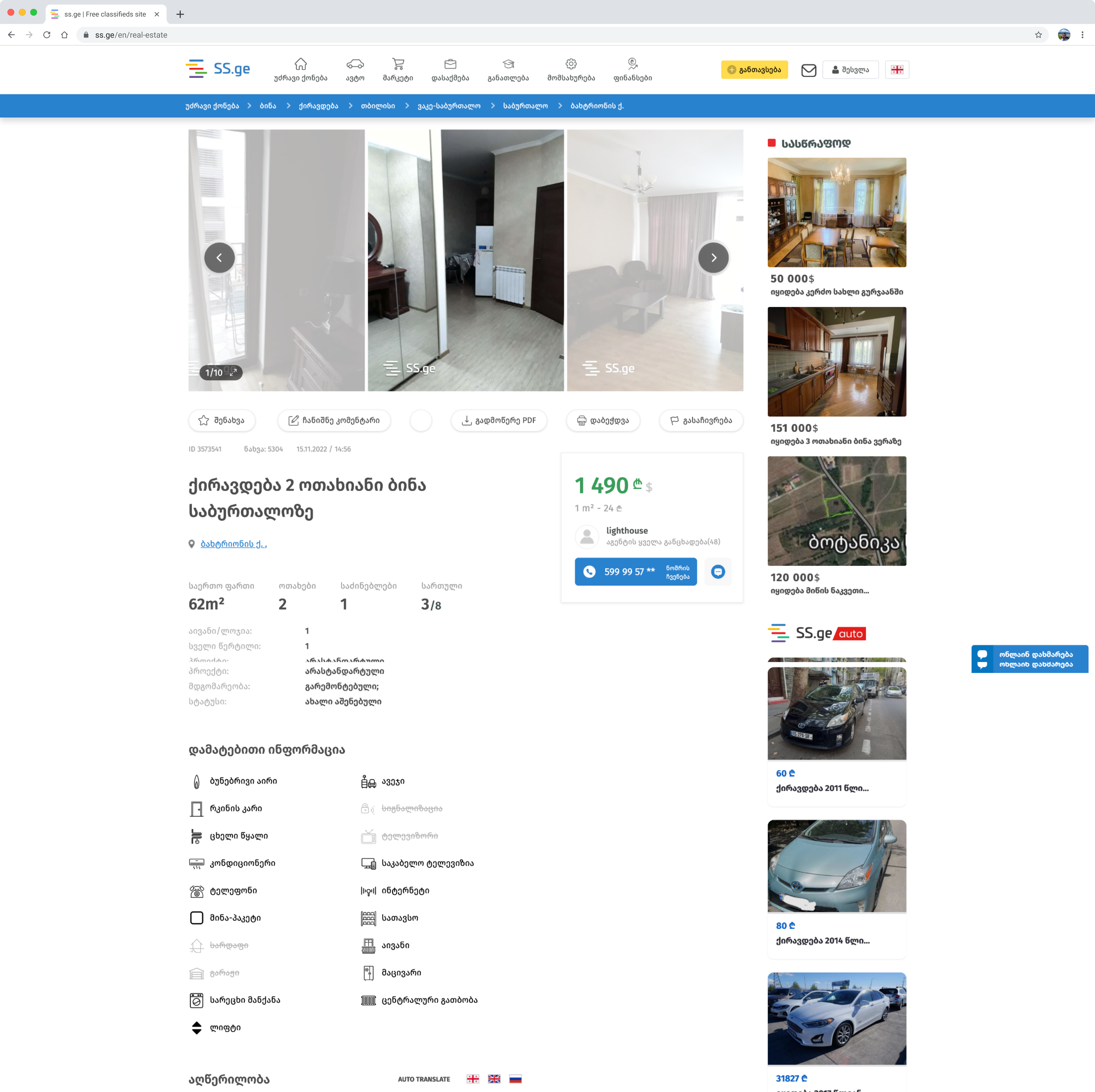Switch price currency to dollar sign
Image resolution: width=1095 pixels, height=1092 pixels.
[649, 487]
